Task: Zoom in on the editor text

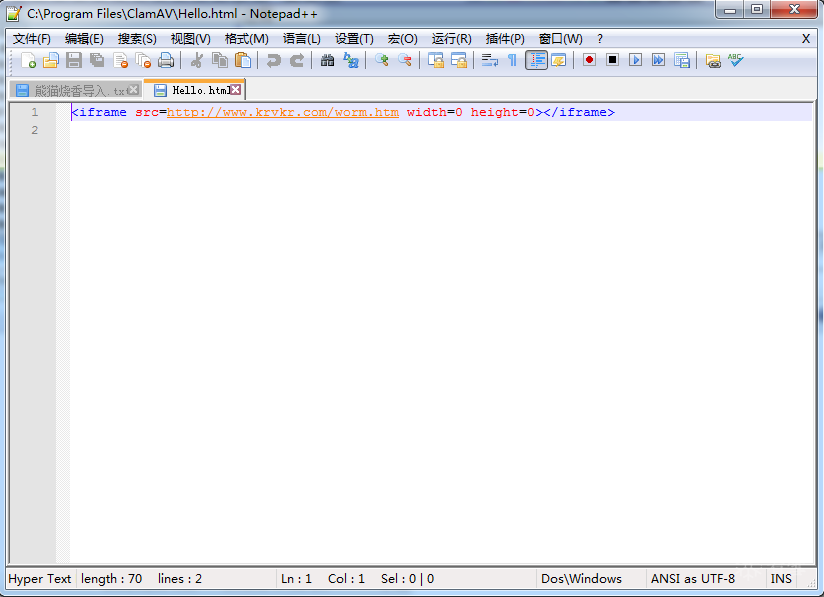Action: (x=382, y=60)
